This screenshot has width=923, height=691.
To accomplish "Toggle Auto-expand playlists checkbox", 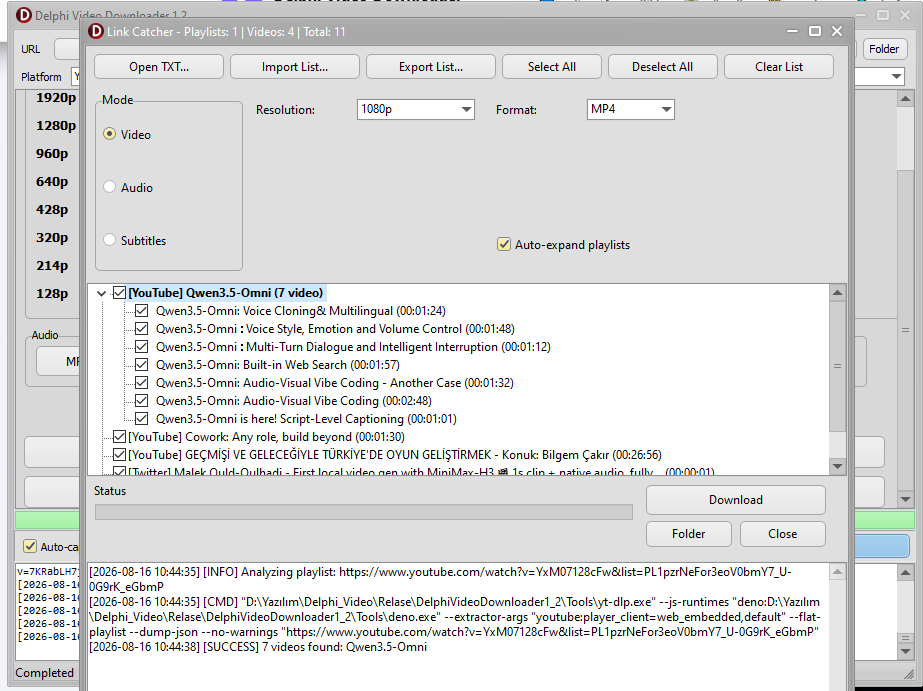I will pyautogui.click(x=504, y=244).
